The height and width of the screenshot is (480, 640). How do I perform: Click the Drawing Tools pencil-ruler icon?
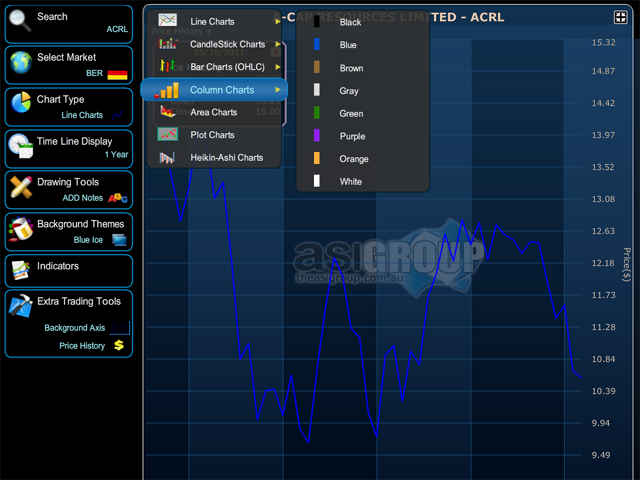21,187
